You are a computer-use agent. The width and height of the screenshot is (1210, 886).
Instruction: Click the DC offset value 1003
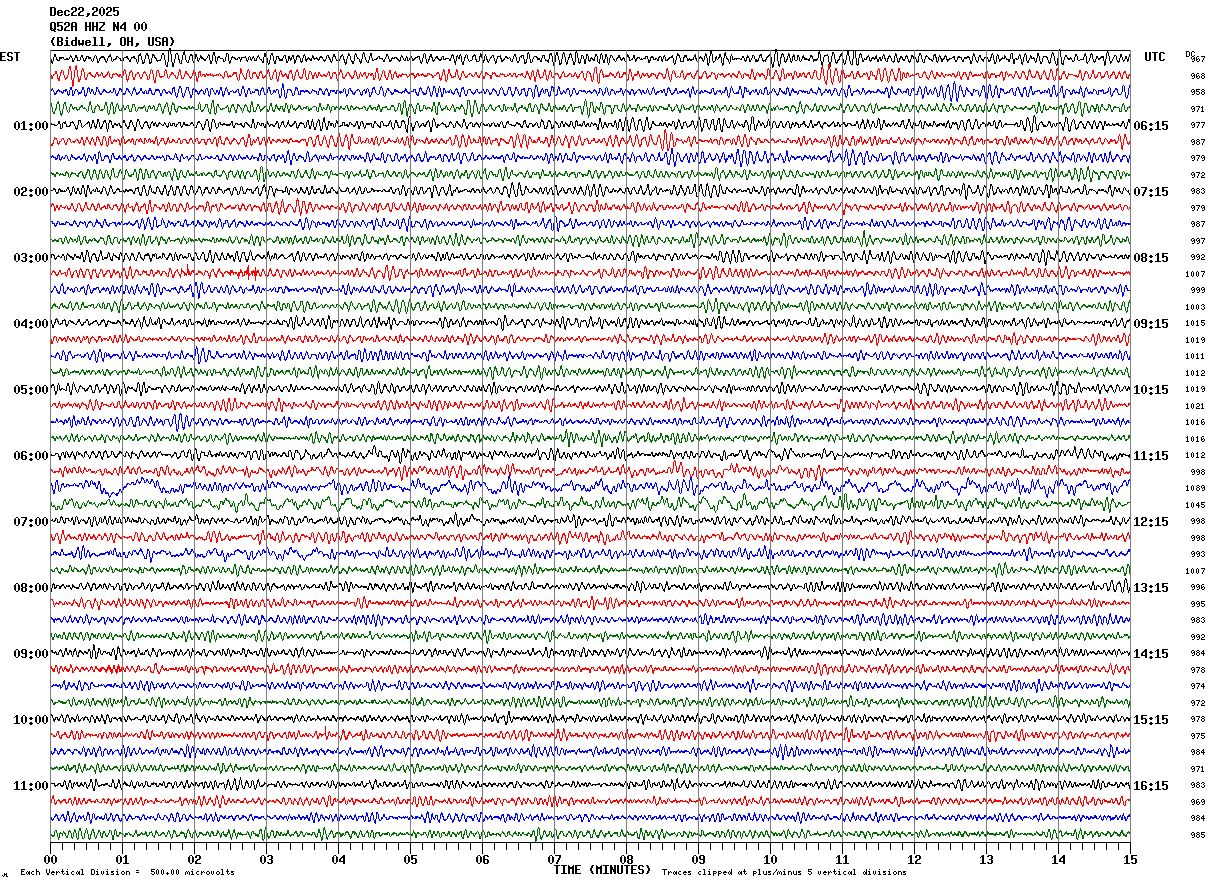coord(1195,307)
